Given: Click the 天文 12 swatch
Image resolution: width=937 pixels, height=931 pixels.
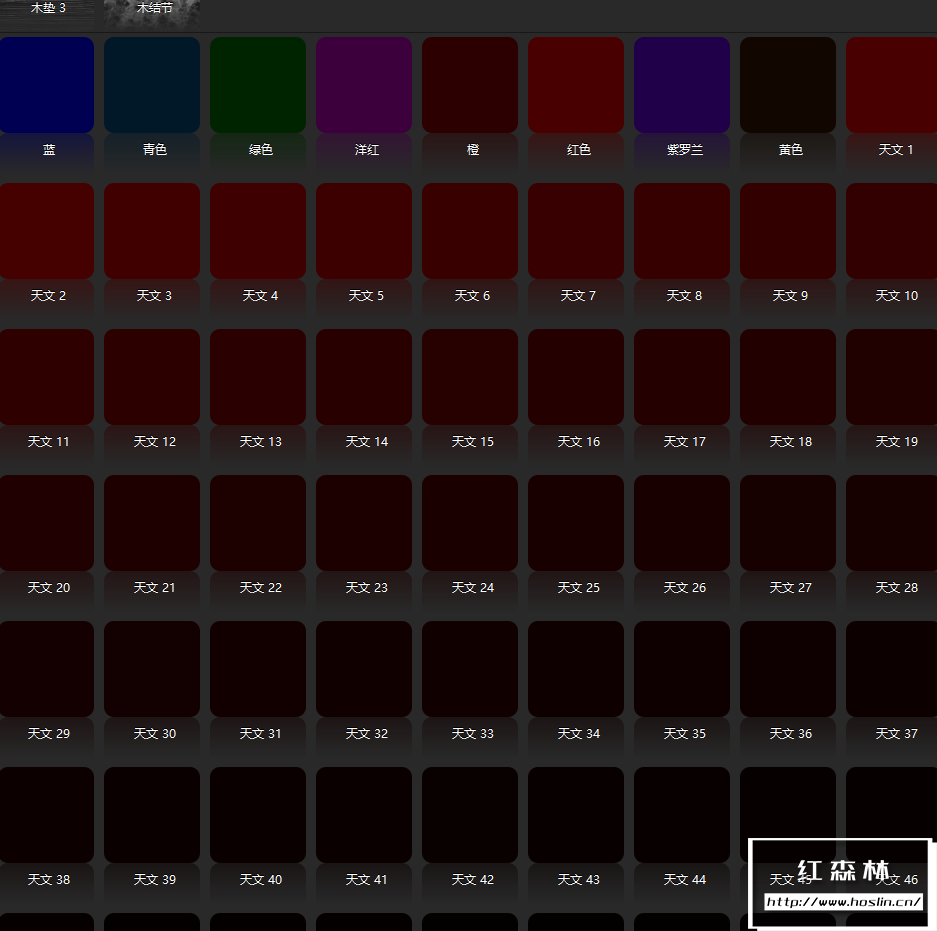Looking at the screenshot, I should [x=152, y=376].
